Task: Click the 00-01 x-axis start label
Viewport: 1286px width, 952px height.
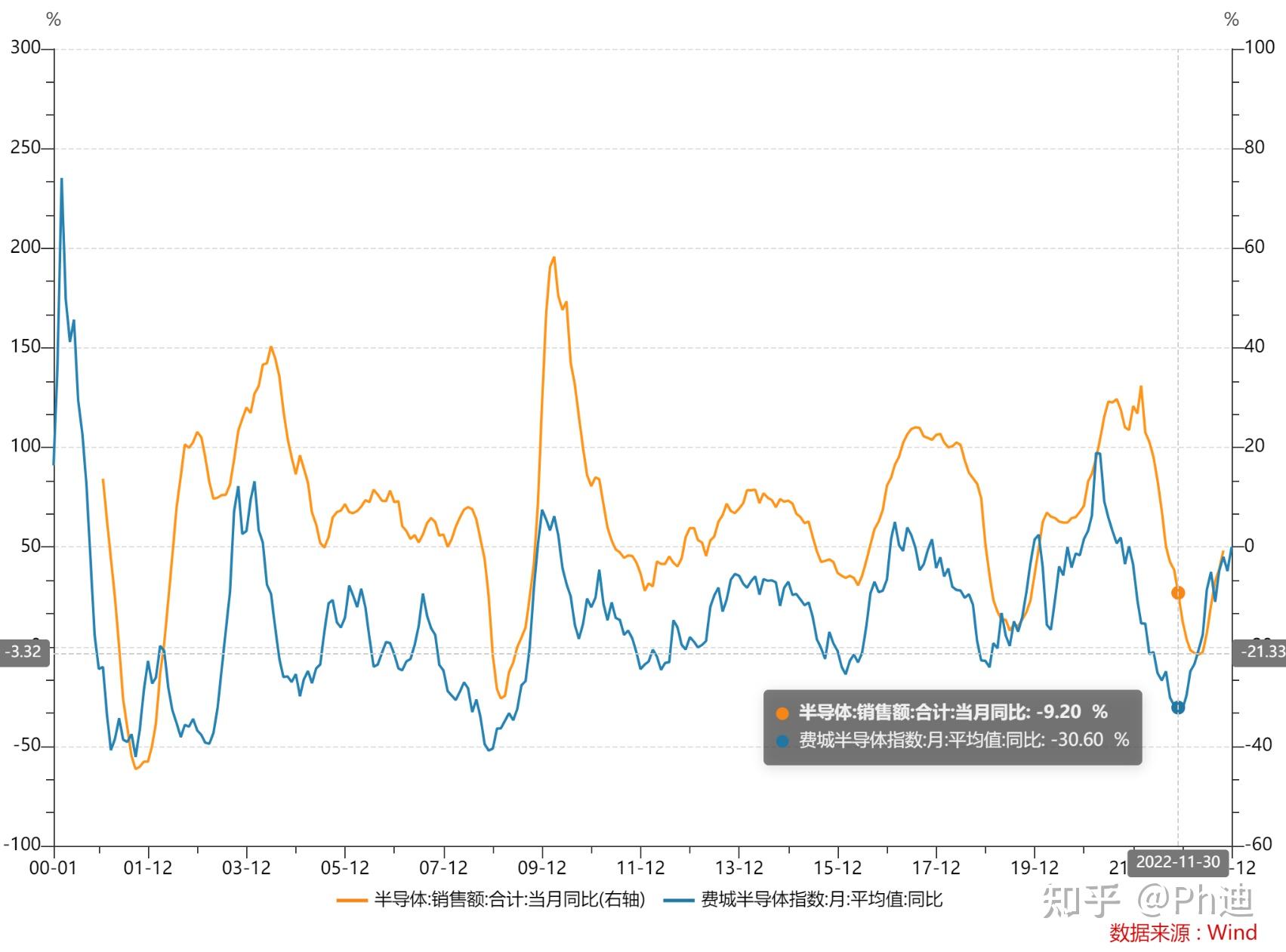Action: [53, 868]
